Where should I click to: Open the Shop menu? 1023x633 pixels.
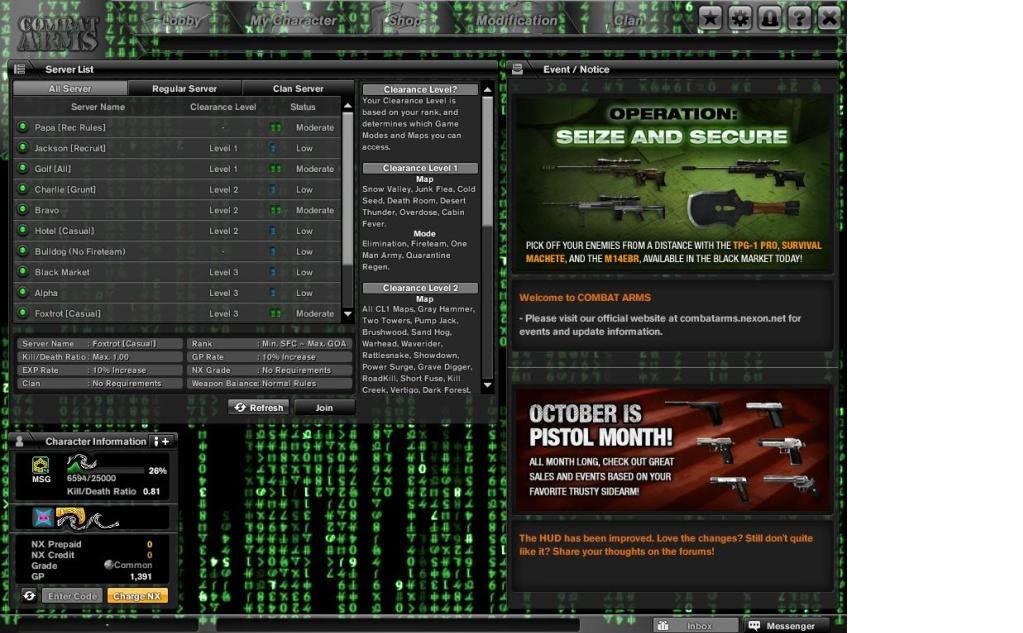(404, 20)
